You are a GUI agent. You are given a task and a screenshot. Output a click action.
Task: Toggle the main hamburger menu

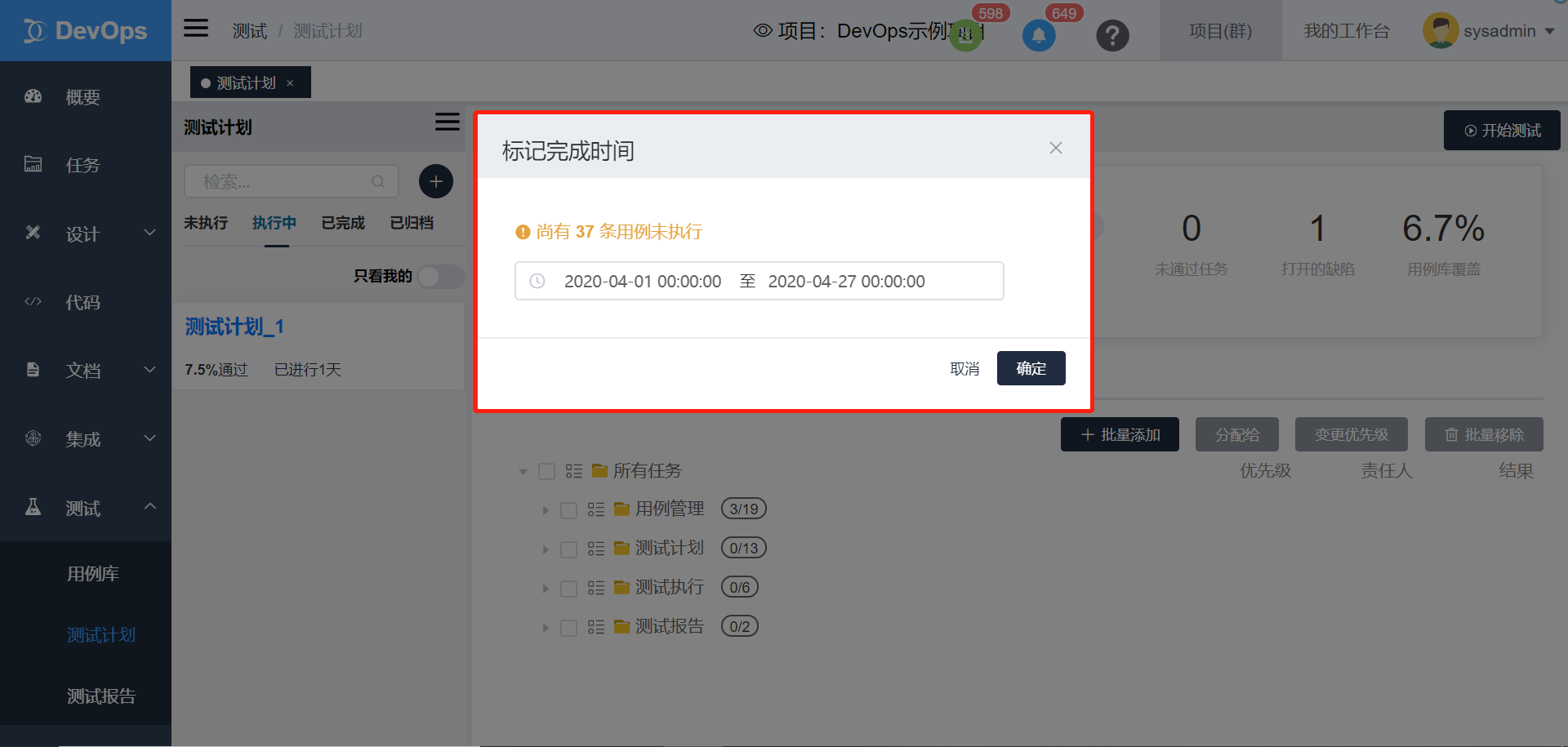(196, 29)
